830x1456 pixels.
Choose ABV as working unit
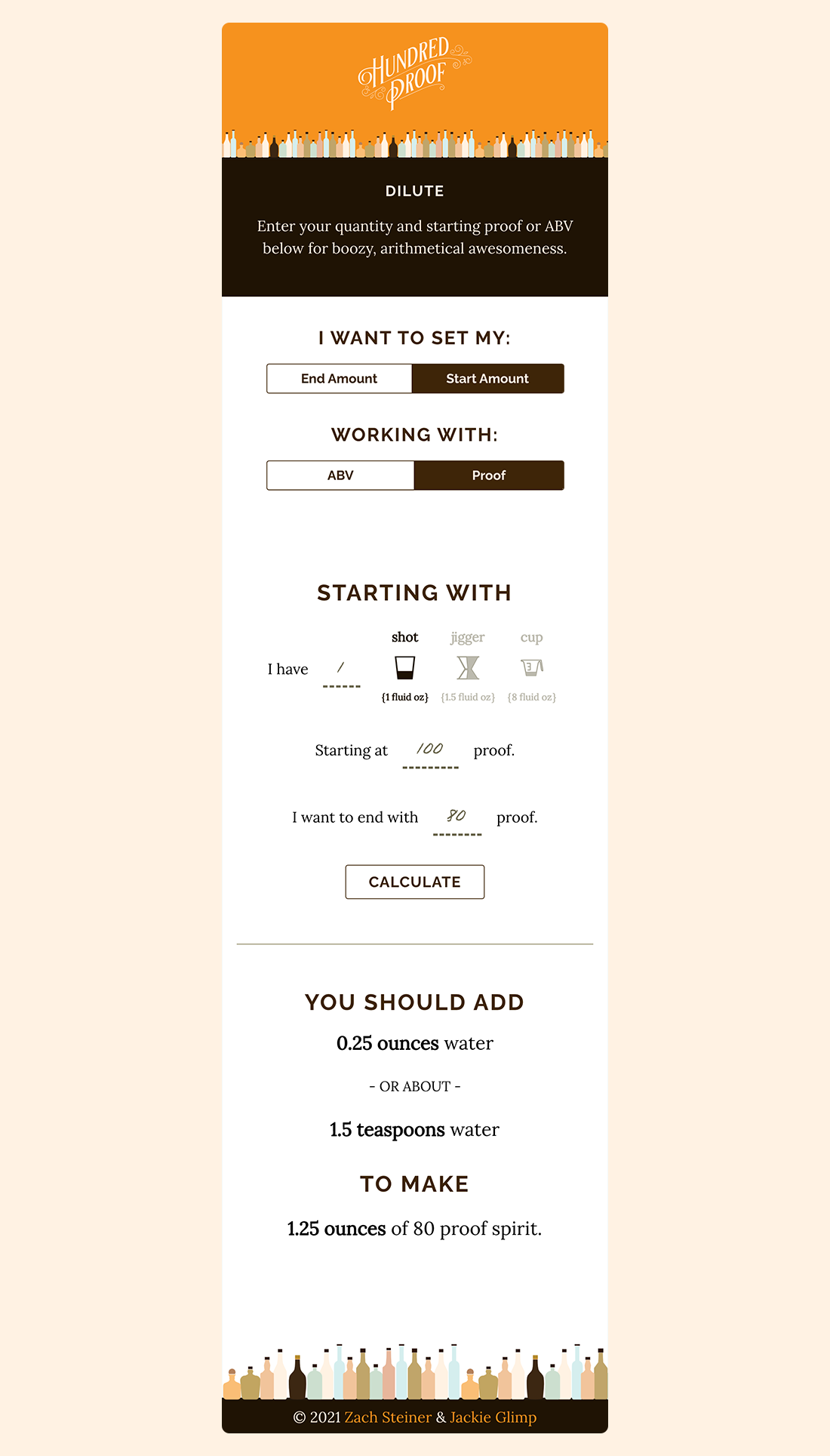(340, 476)
